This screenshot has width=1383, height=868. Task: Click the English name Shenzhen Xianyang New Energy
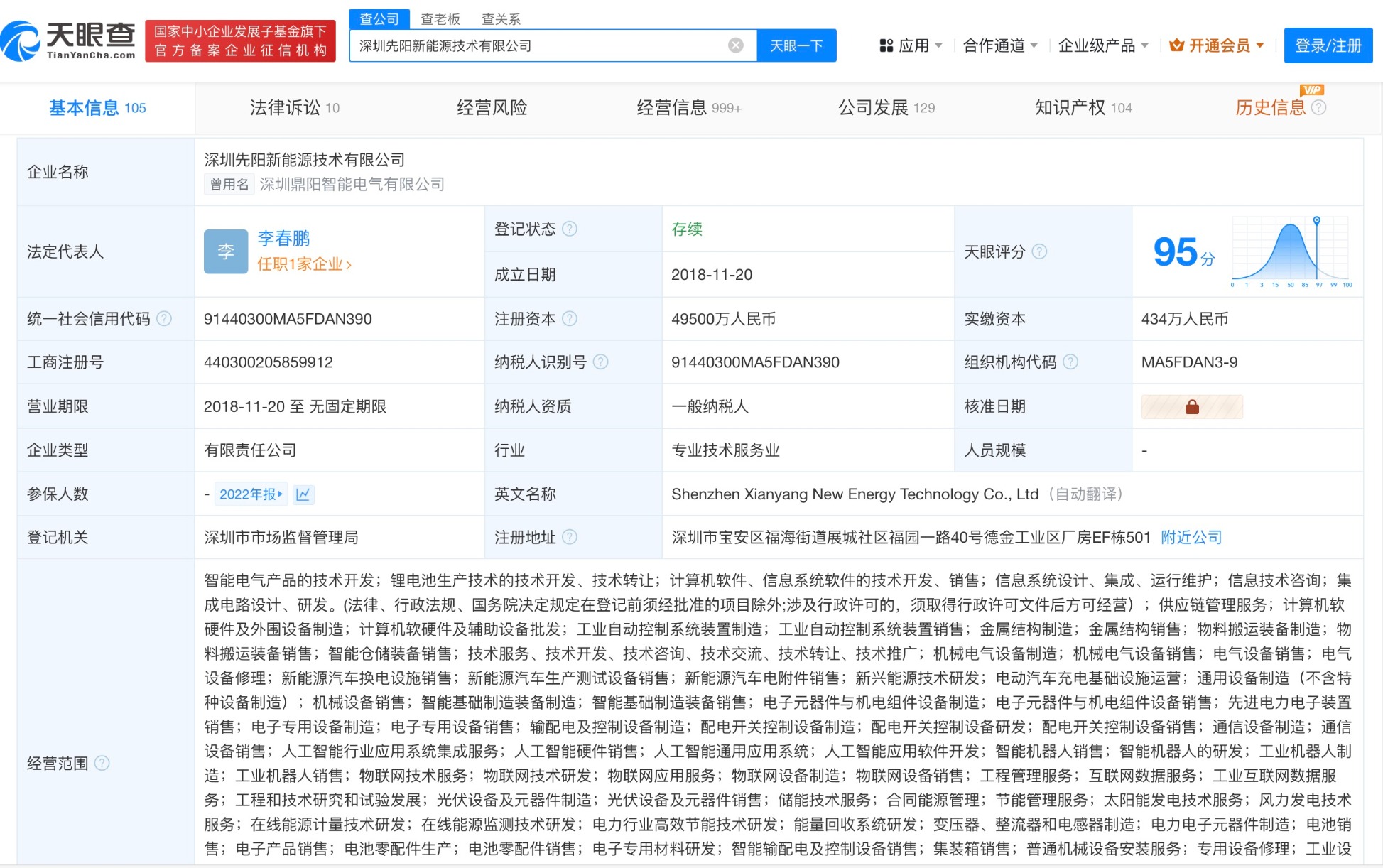[855, 494]
